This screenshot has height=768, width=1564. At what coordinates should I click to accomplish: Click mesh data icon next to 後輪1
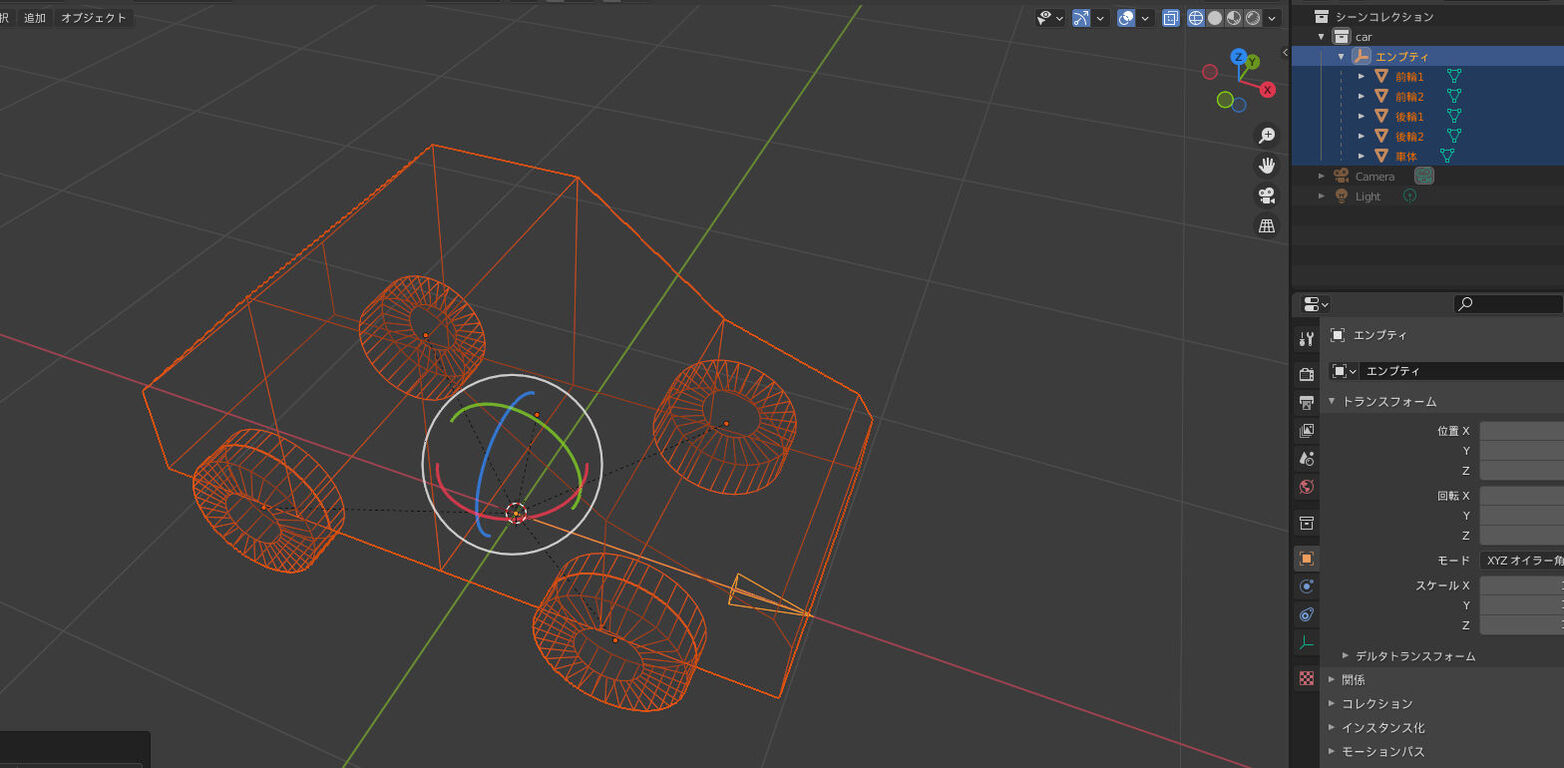coord(1454,116)
